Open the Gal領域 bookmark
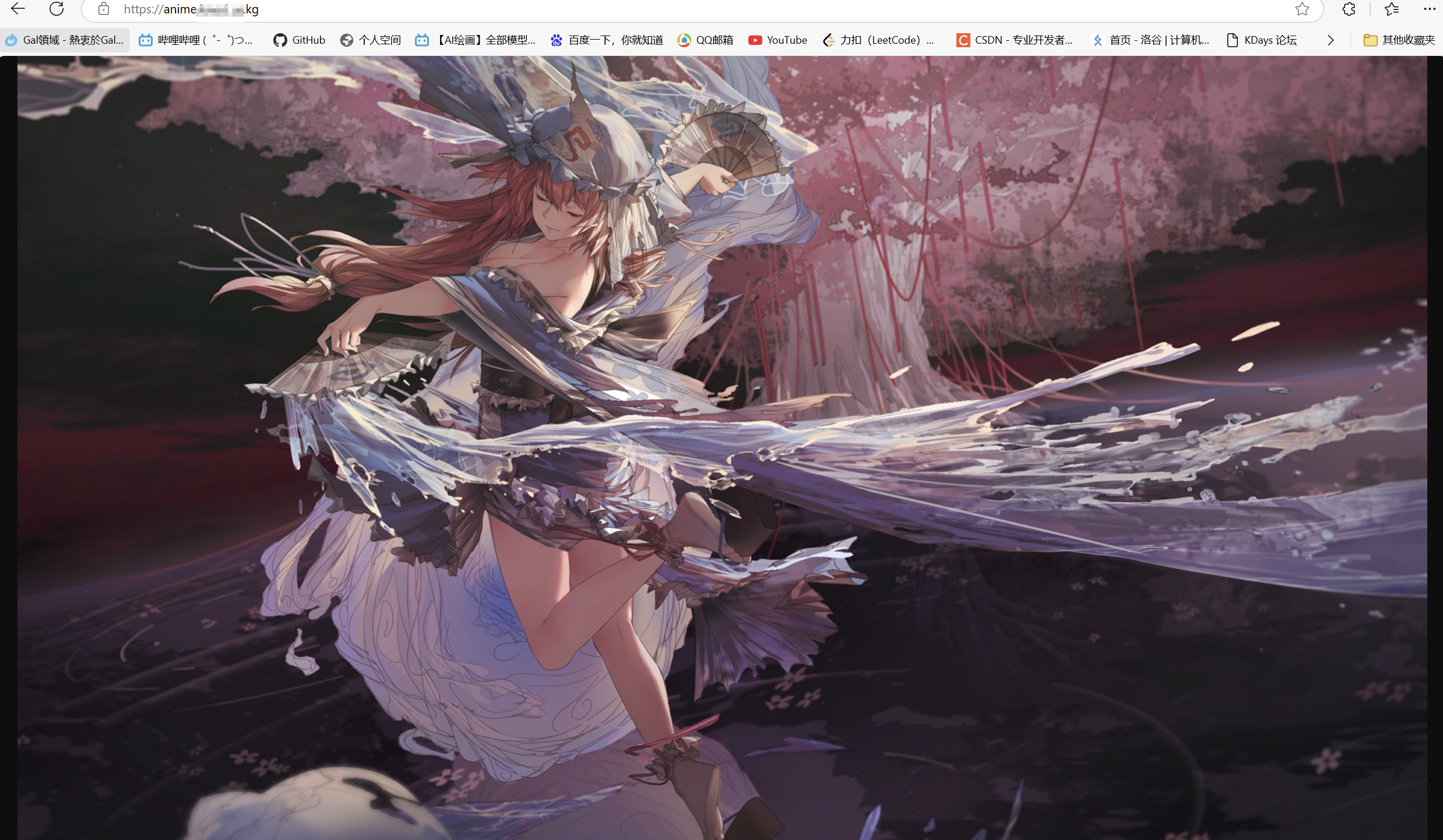This screenshot has width=1443, height=840. 65,40
